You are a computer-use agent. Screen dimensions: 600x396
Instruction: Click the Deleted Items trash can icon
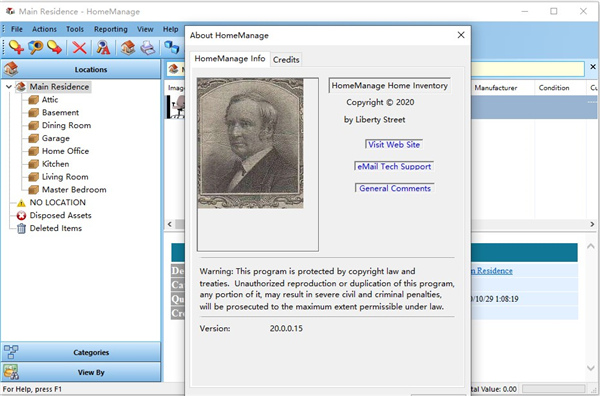[21, 228]
